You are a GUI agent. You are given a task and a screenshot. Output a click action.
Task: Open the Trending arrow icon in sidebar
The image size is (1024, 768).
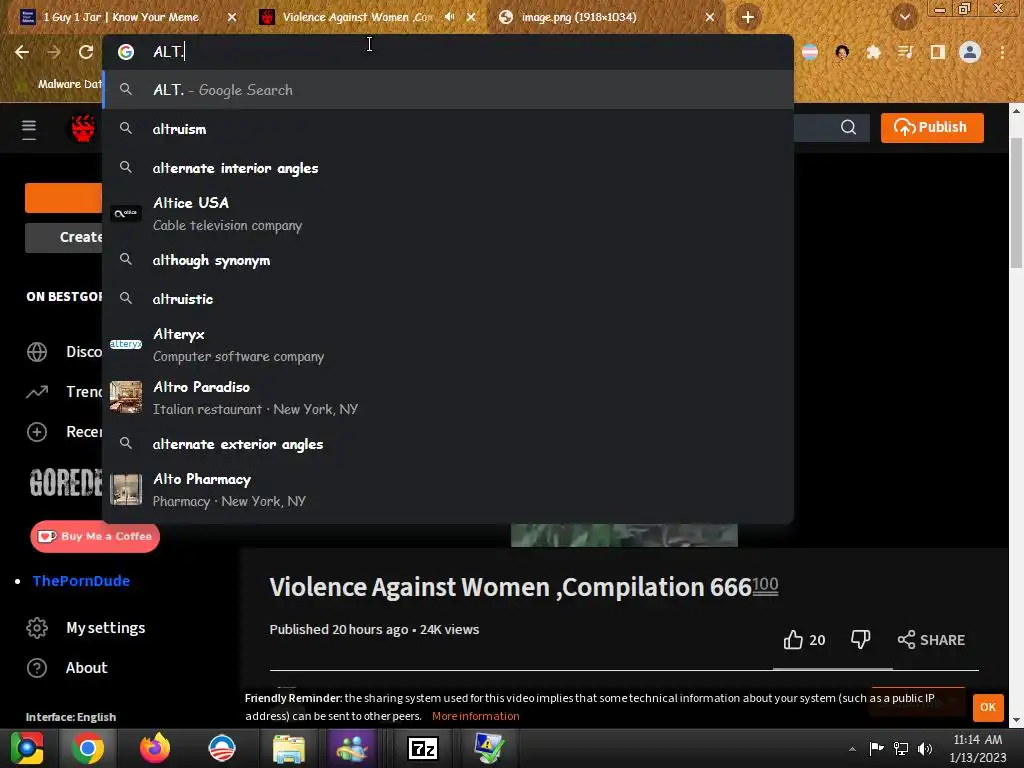point(37,392)
